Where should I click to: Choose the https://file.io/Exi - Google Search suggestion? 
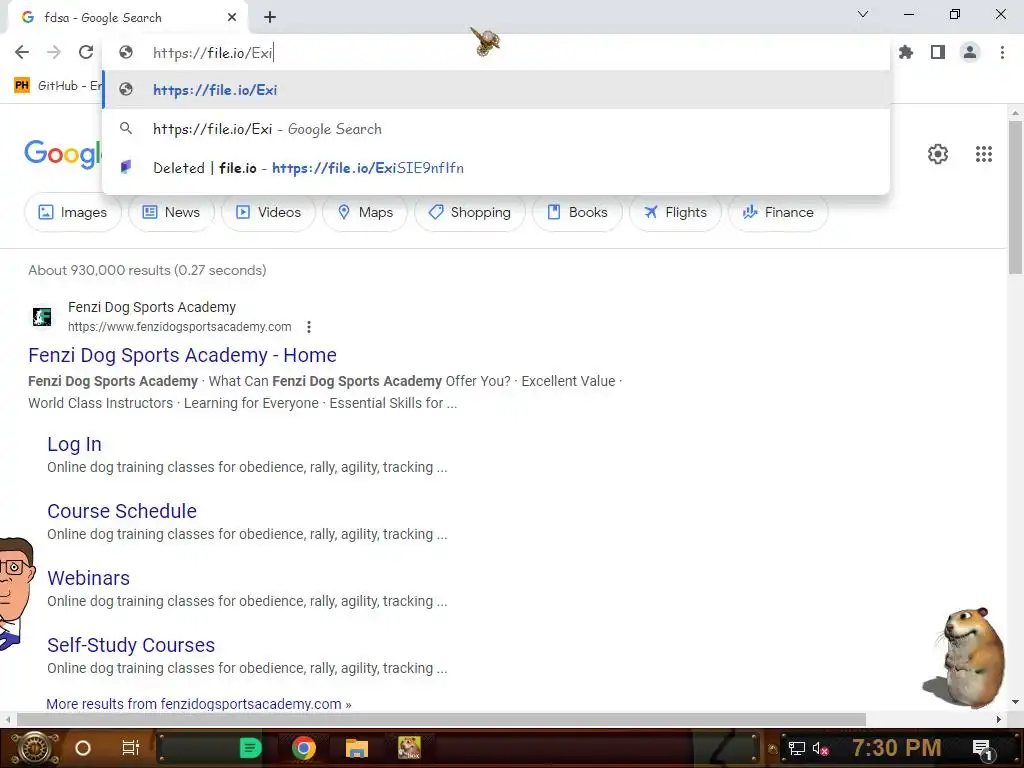(496, 129)
